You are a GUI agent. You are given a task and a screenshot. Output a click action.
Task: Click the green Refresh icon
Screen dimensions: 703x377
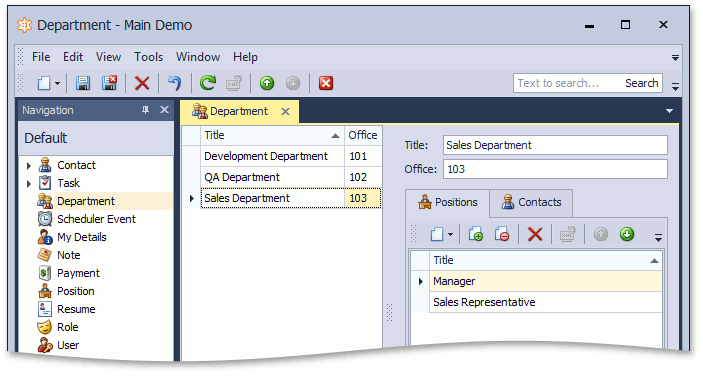point(208,83)
